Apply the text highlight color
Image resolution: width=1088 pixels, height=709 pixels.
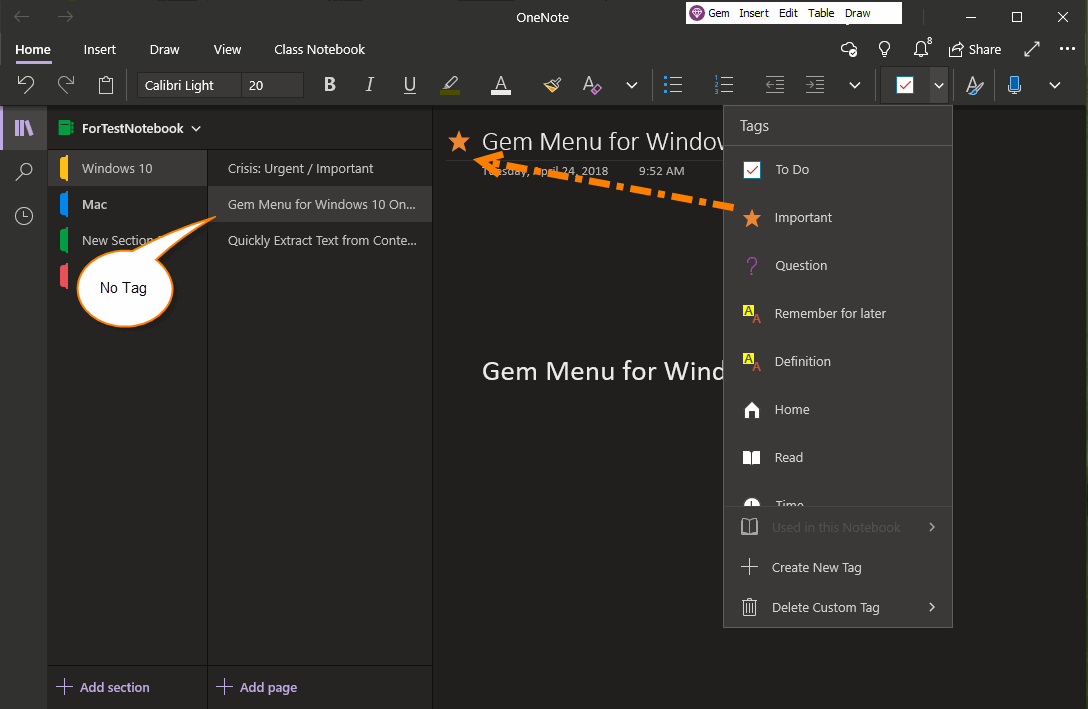coord(450,85)
